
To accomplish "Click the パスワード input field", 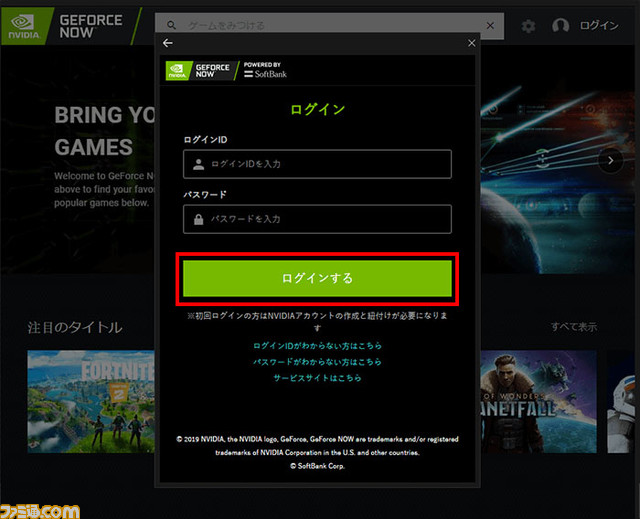I will pyautogui.click(x=317, y=219).
